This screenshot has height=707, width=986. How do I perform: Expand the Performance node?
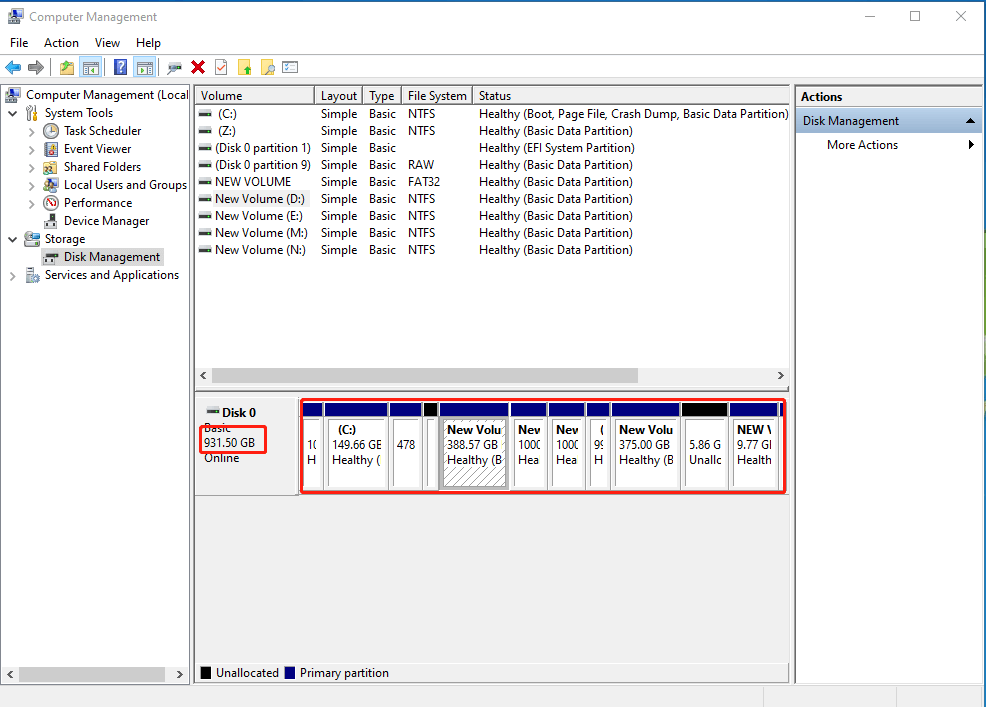(x=31, y=204)
